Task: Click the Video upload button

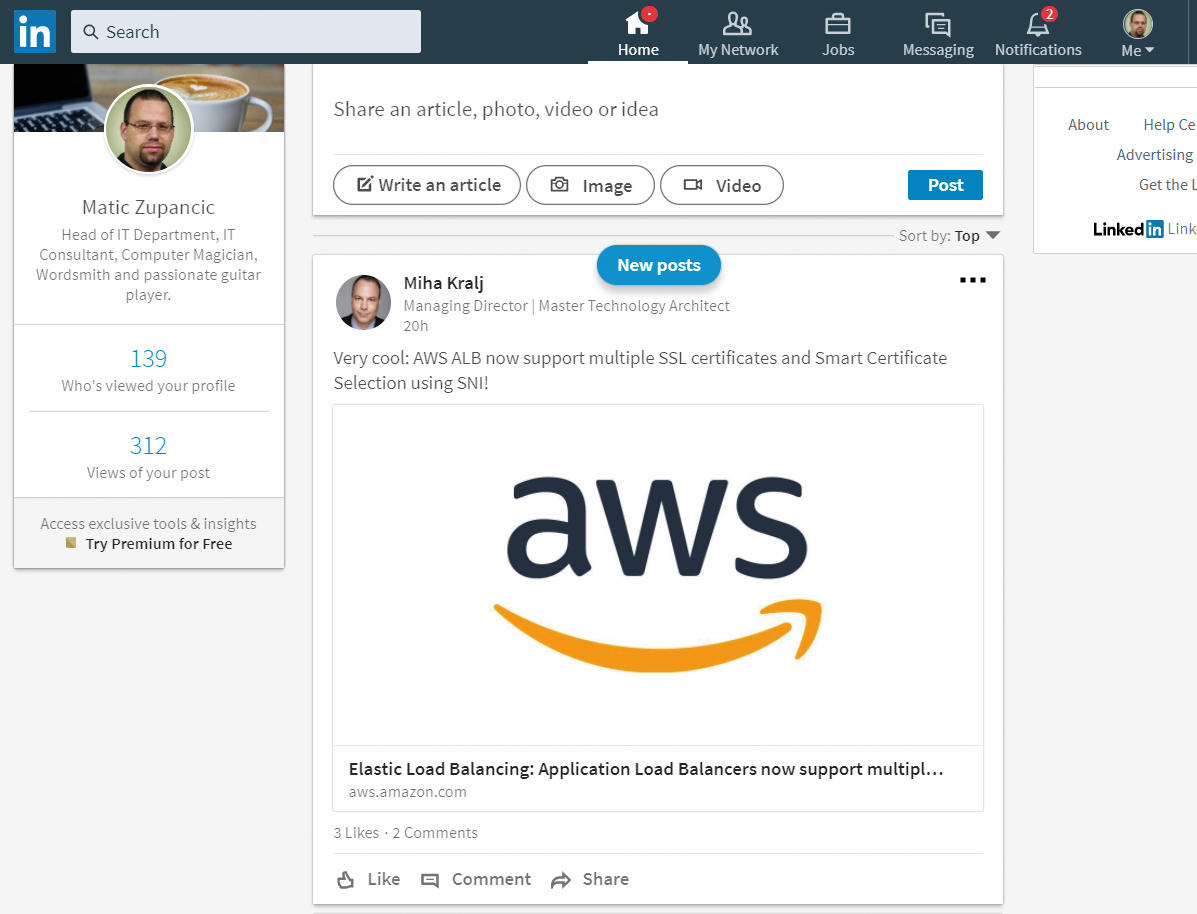Action: click(x=721, y=185)
